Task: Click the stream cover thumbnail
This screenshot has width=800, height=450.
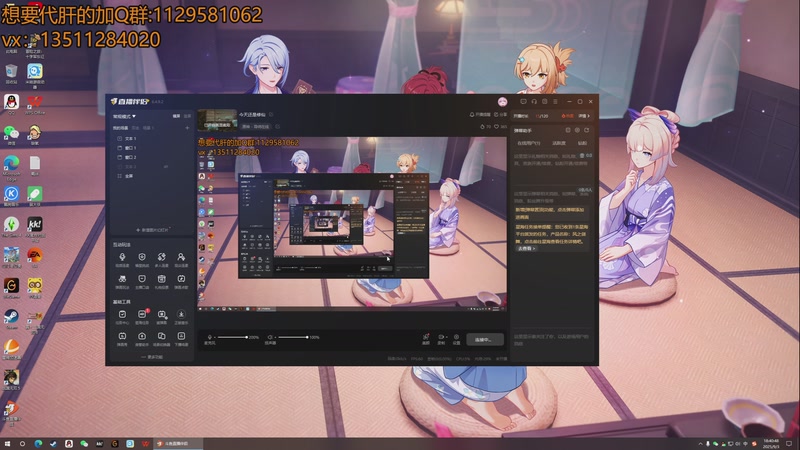Action: click(217, 120)
